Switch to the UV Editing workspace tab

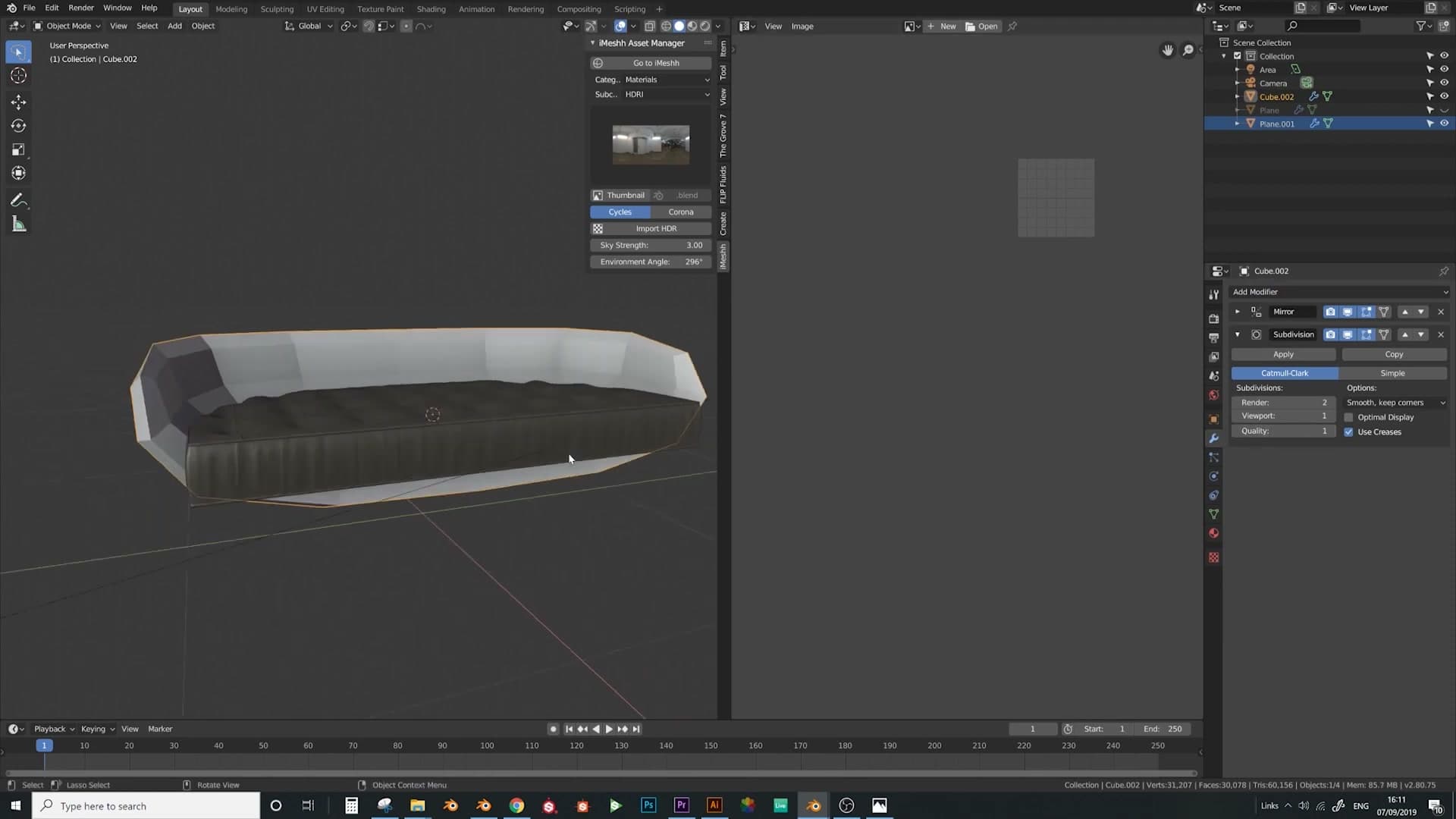(325, 9)
